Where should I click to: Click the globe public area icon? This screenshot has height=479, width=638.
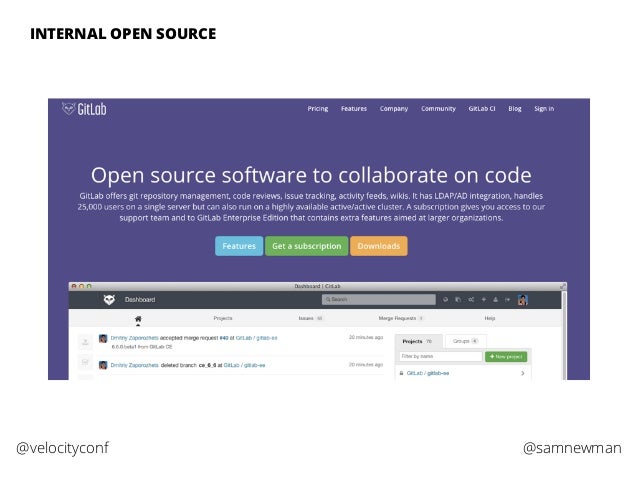446,300
